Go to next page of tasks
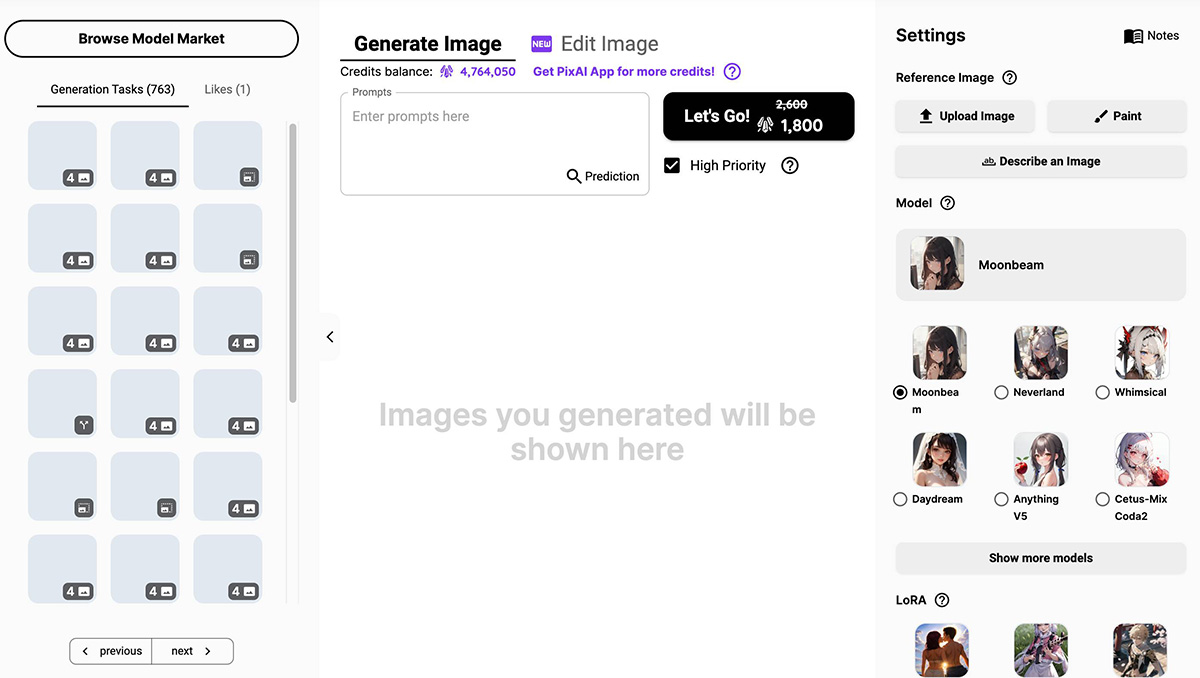The height and width of the screenshot is (678, 1200). (x=192, y=651)
